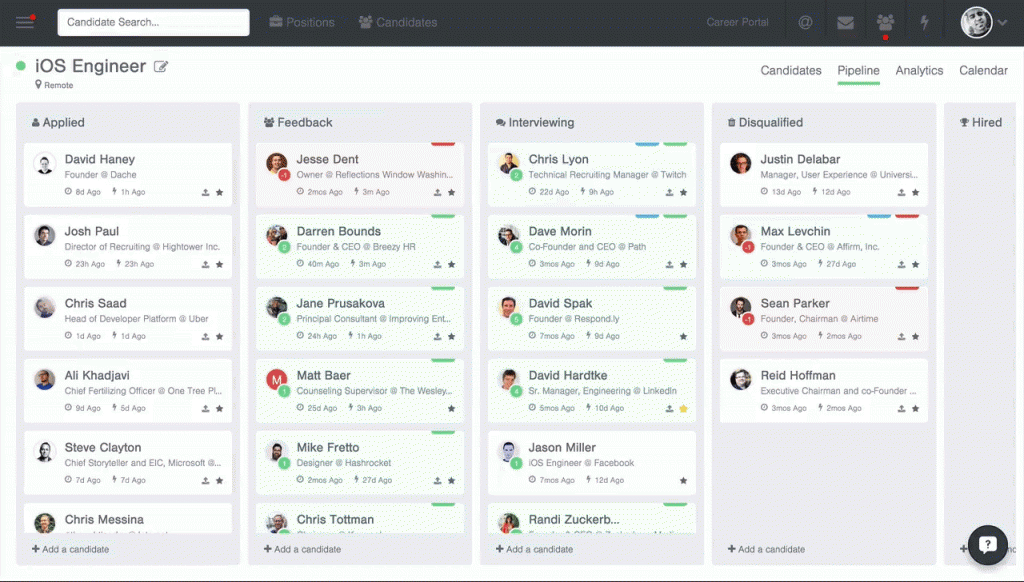
Task: Click the red tag on Sean Parker card
Action: [x=907, y=288]
